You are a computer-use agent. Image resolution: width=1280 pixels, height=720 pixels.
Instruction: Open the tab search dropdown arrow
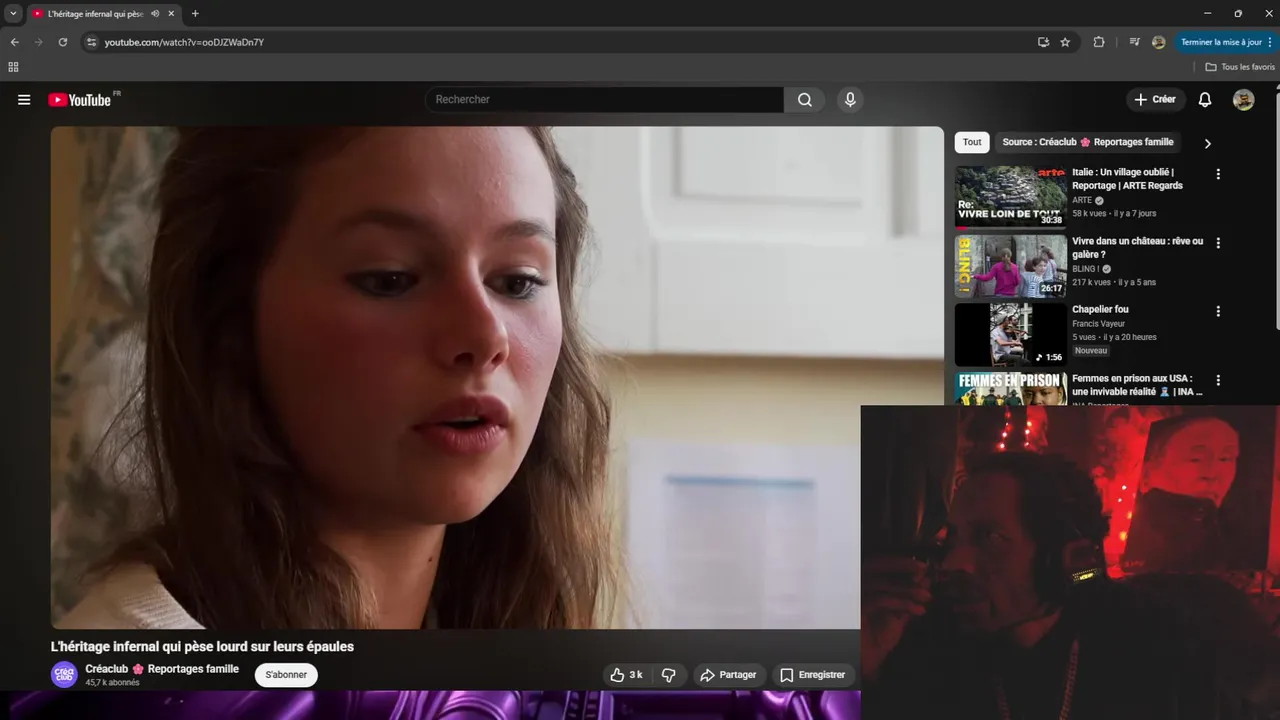click(x=13, y=14)
